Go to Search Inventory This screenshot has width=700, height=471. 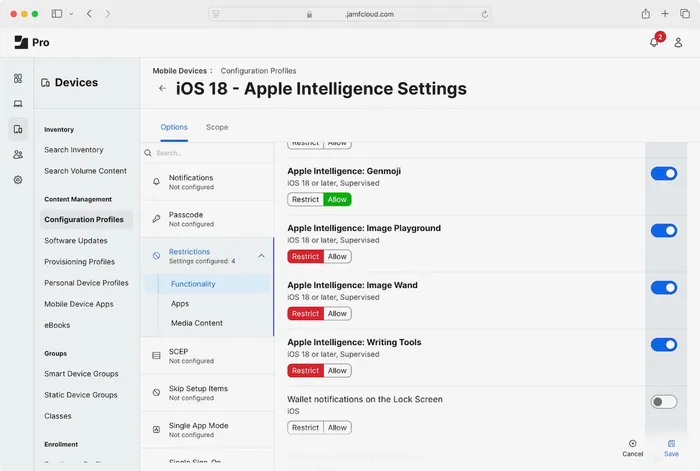(x=74, y=150)
